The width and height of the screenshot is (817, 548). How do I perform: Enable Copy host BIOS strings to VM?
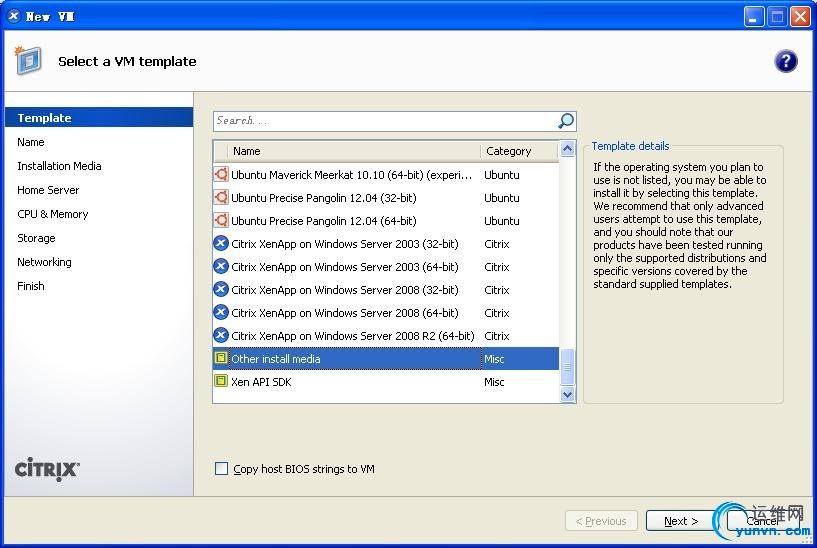(x=221, y=468)
